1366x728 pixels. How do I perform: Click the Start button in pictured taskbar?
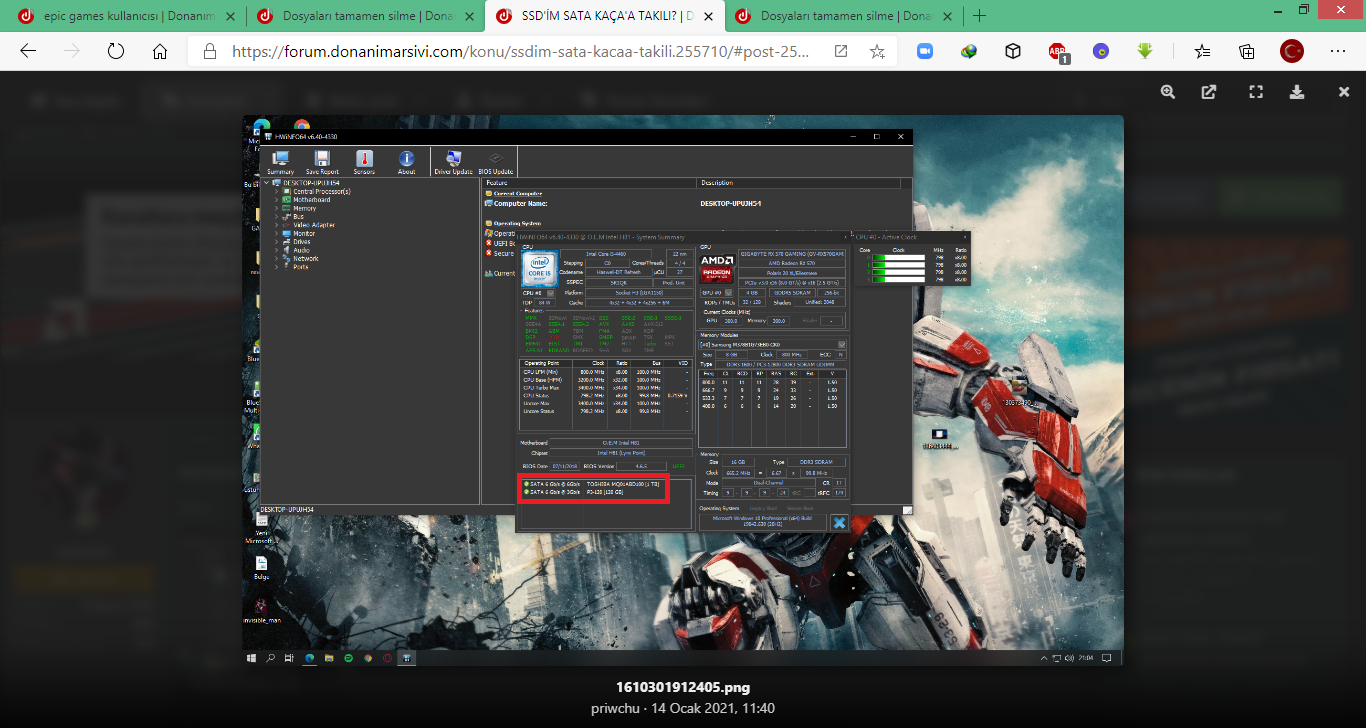[x=251, y=658]
